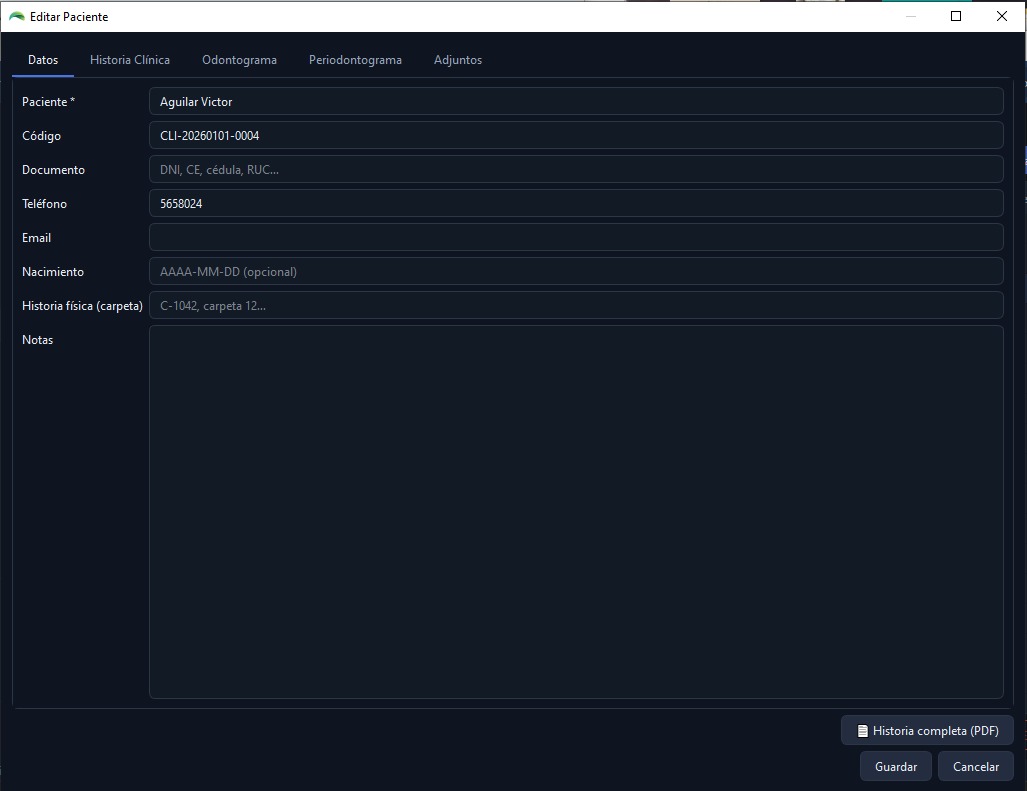Image resolution: width=1027 pixels, height=791 pixels.
Task: Select the Datos tab
Action: point(43,60)
